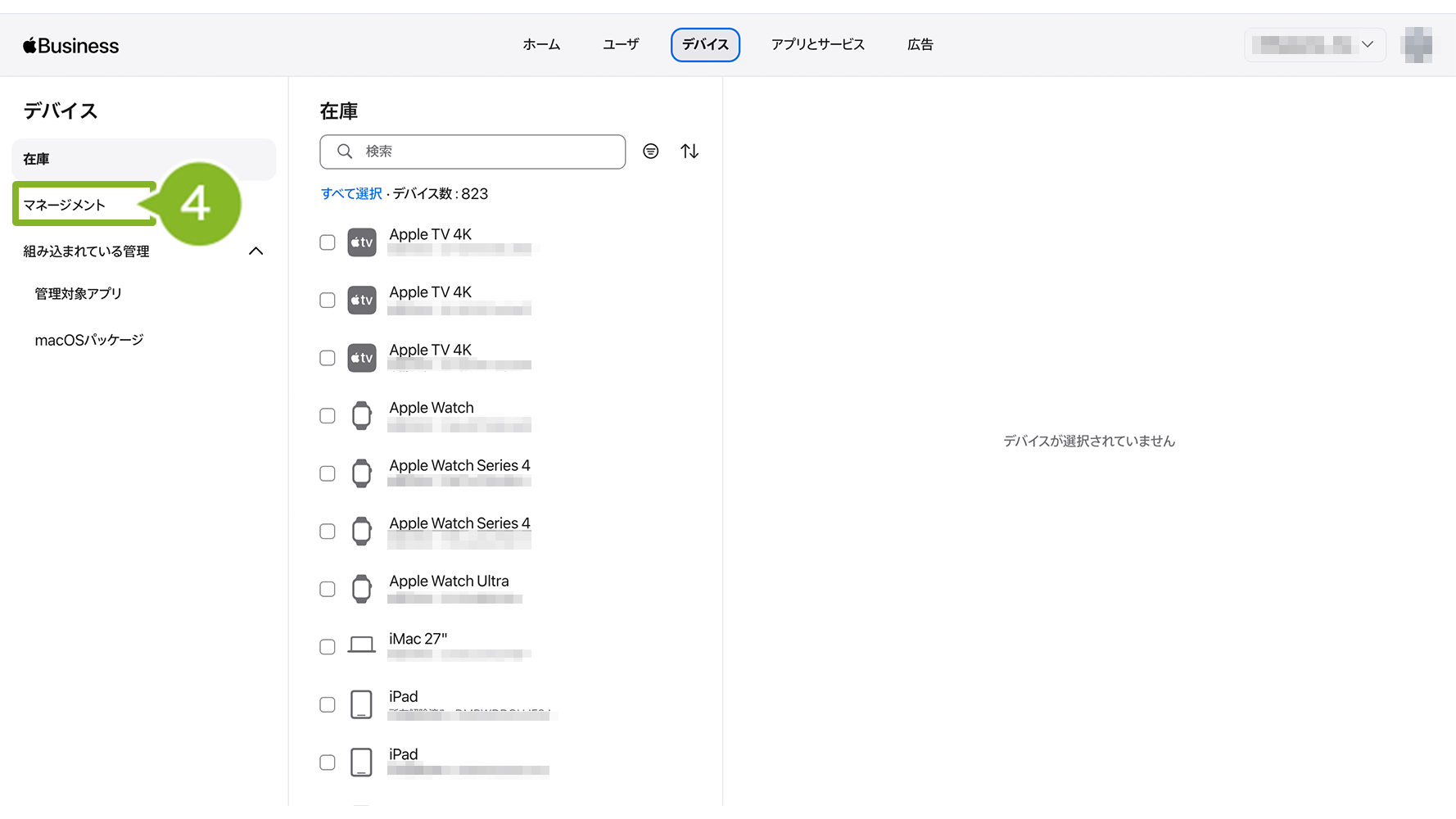
Task: Tick the iMac 27" checkbox
Action: coord(328,647)
